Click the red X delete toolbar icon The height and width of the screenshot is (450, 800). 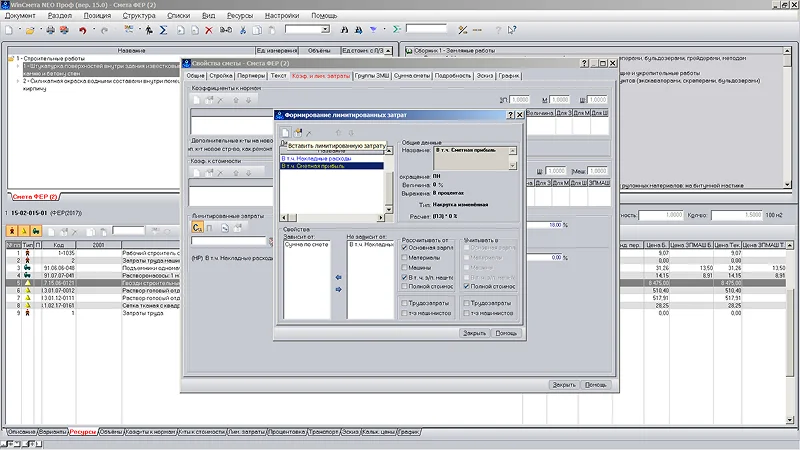208,31
